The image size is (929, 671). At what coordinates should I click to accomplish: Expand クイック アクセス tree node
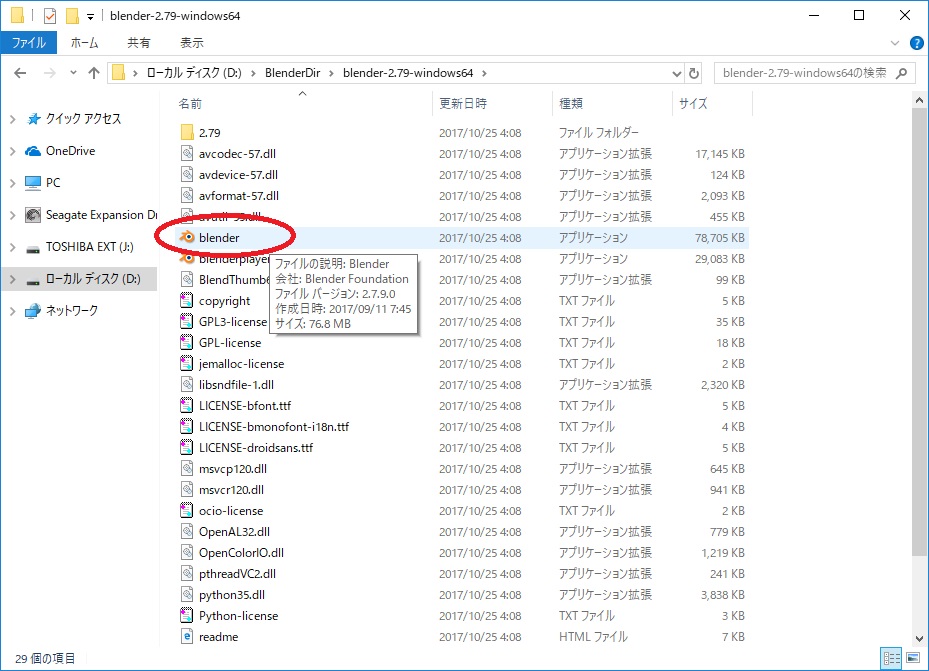(12, 119)
